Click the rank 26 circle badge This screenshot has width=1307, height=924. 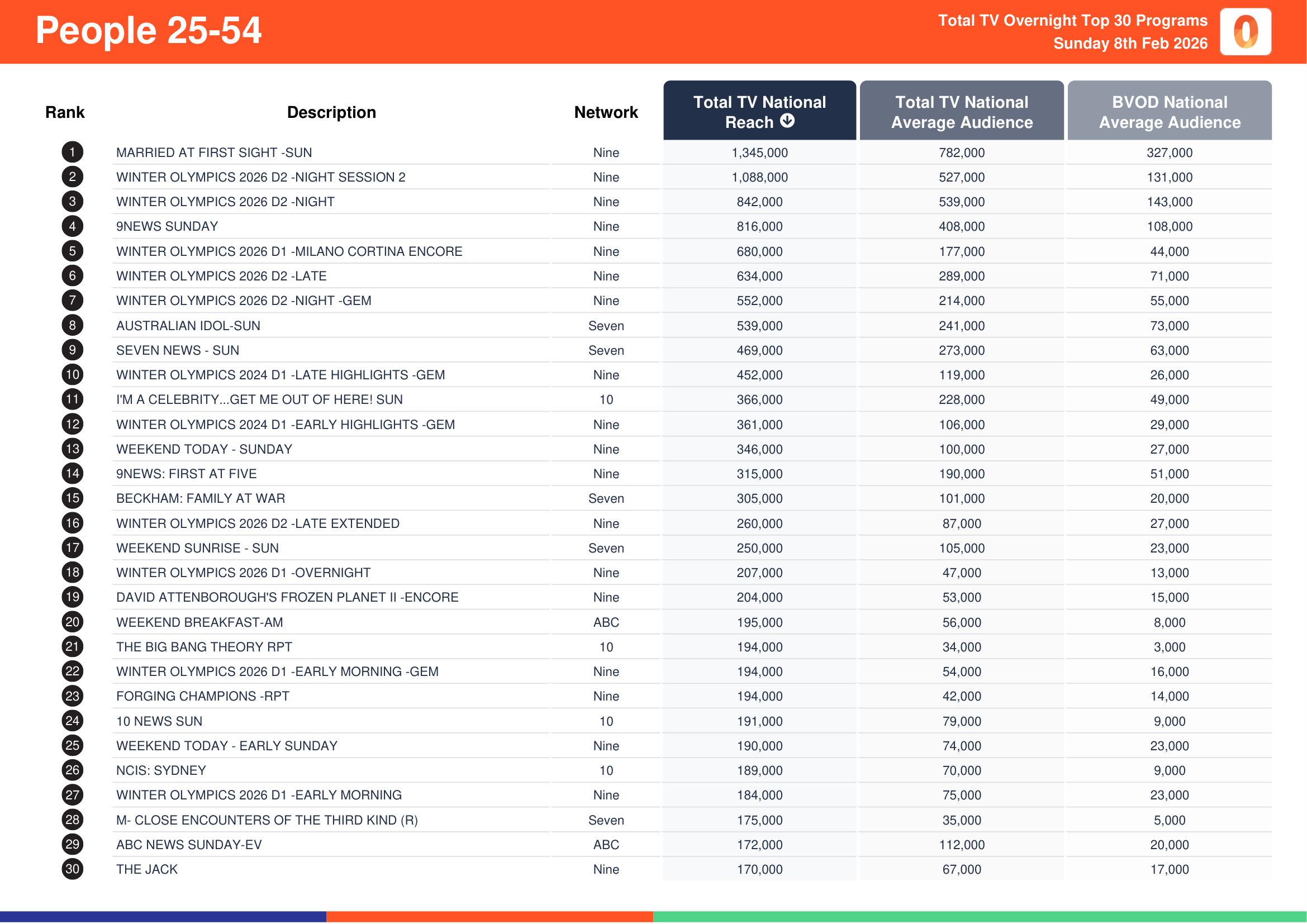[72, 770]
